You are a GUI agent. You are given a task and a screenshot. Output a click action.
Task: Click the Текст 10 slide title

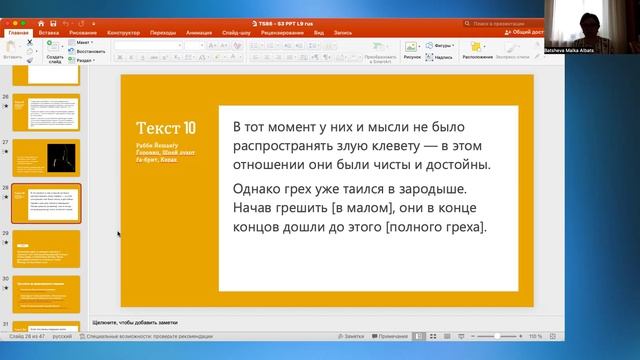pos(166,128)
